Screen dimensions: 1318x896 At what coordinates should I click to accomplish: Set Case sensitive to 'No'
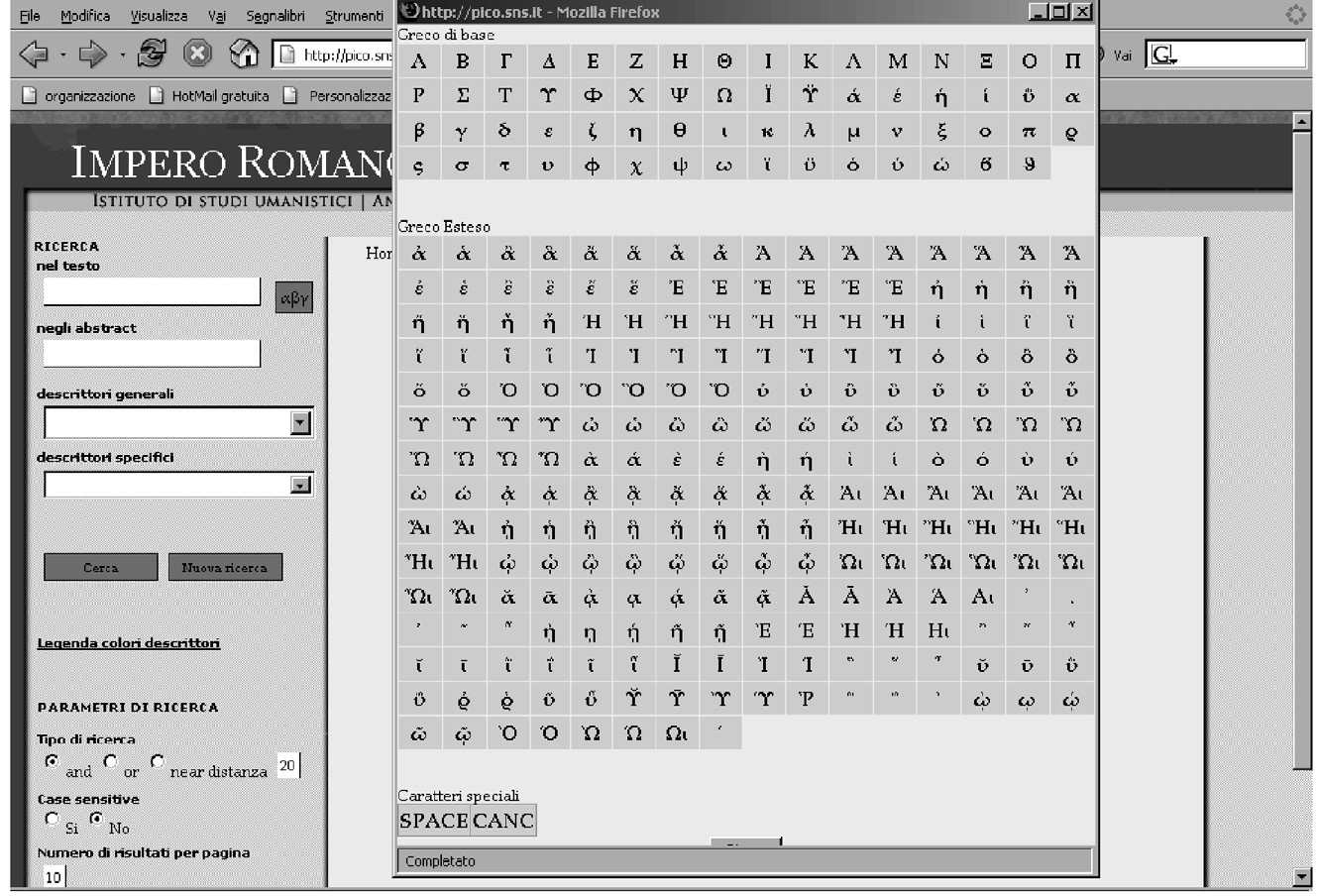(96, 819)
